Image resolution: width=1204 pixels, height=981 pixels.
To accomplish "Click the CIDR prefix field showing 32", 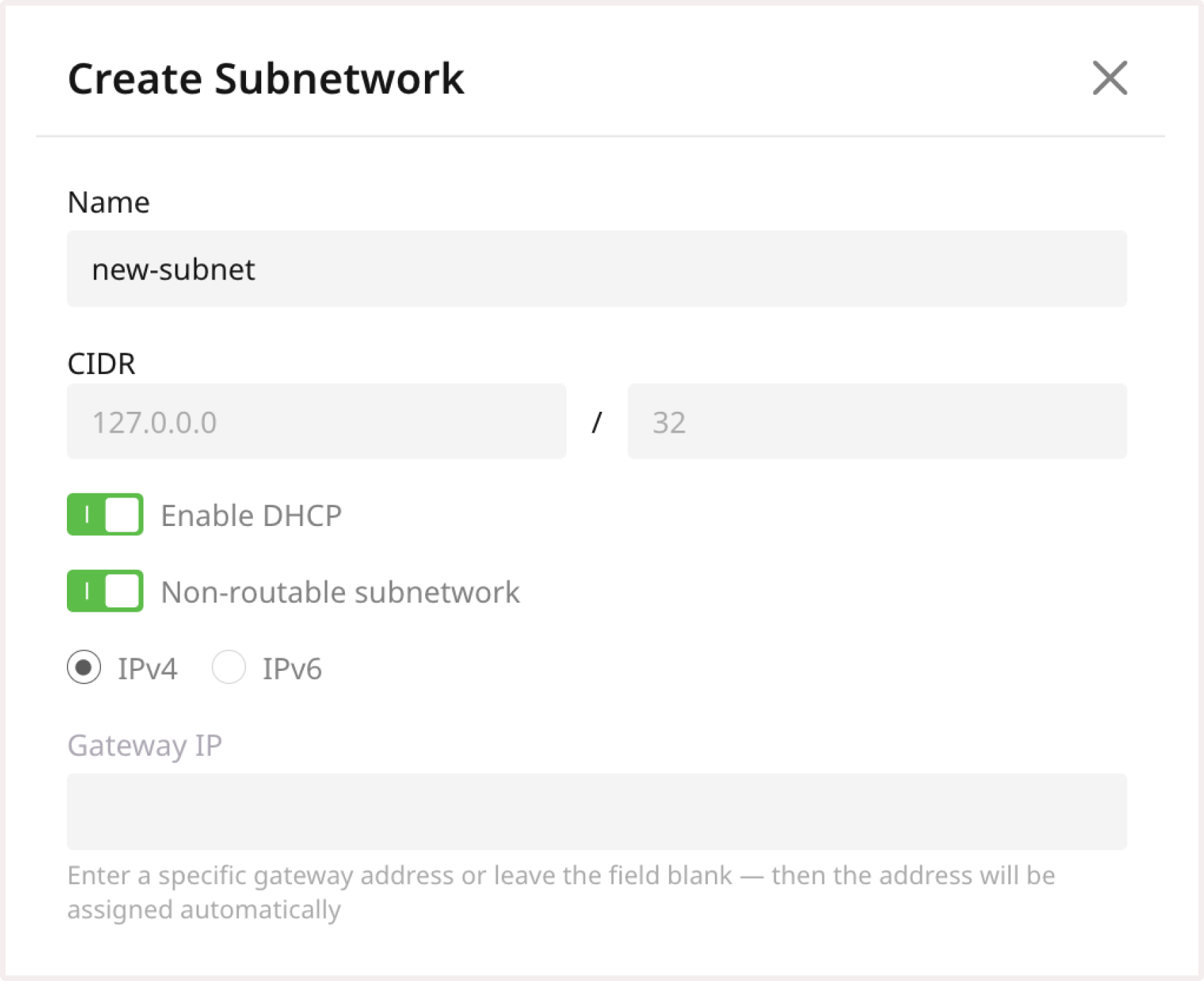I will click(877, 422).
